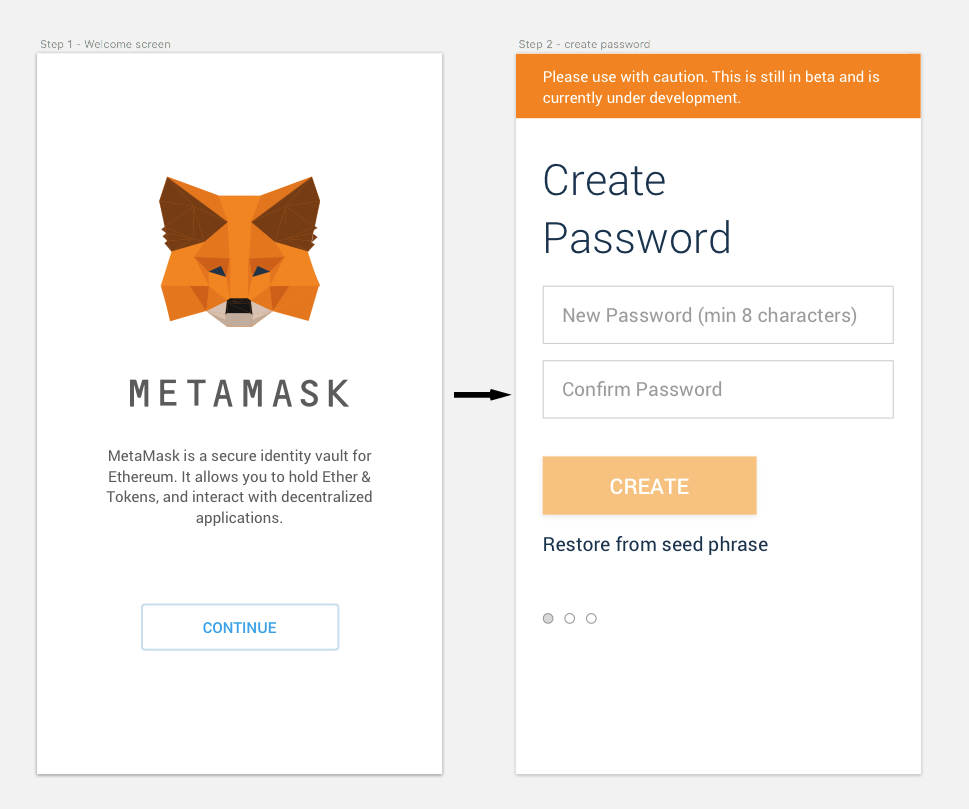Select the second pagination dot
The image size is (969, 809).
[x=569, y=618]
